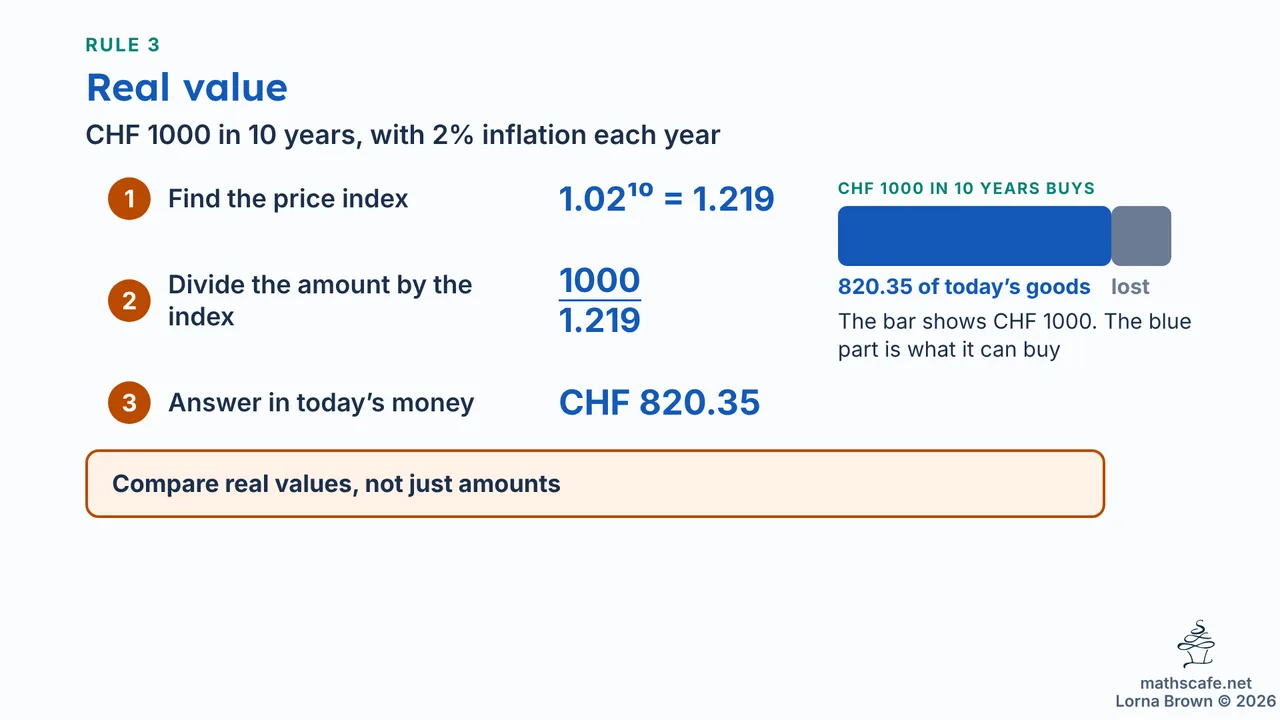Viewport: 1280px width, 720px height.
Task: Click the Compare real values callout box
Action: [595, 484]
